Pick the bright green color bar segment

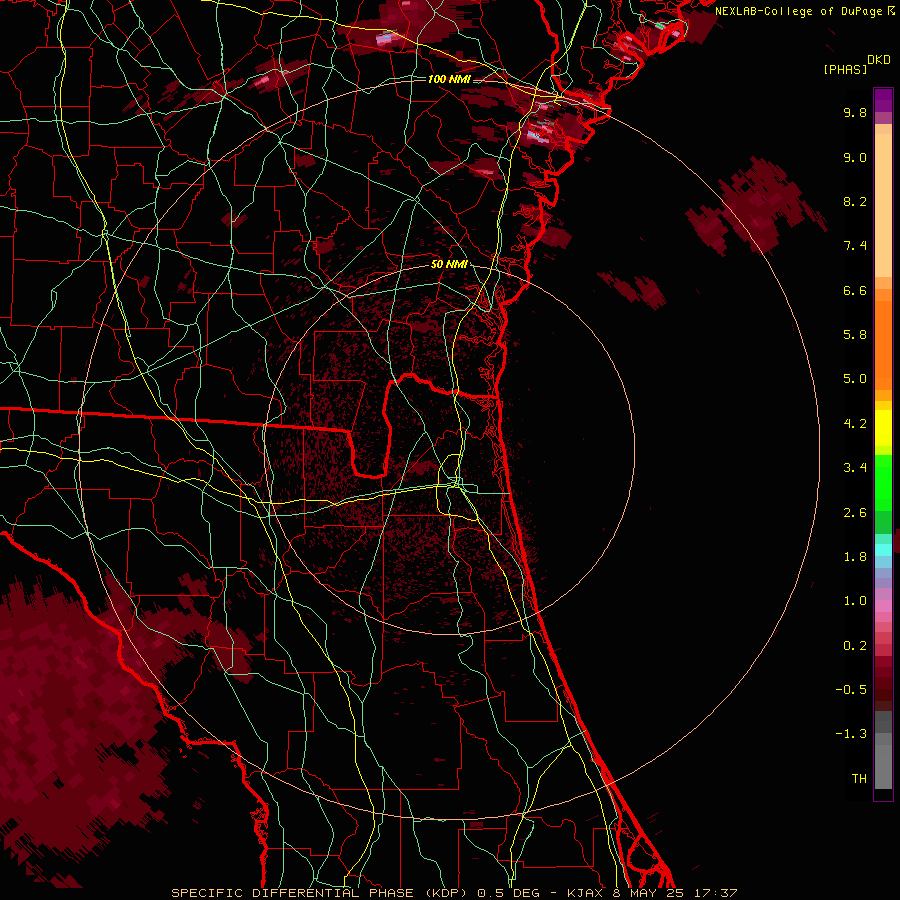(883, 482)
